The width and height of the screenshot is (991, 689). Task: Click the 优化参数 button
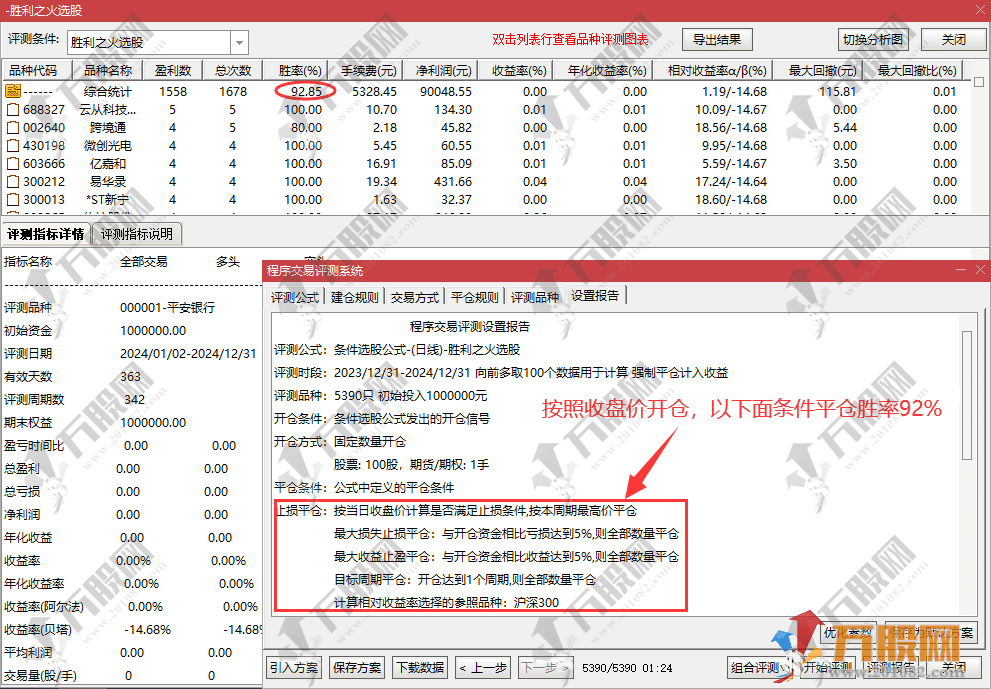[849, 632]
